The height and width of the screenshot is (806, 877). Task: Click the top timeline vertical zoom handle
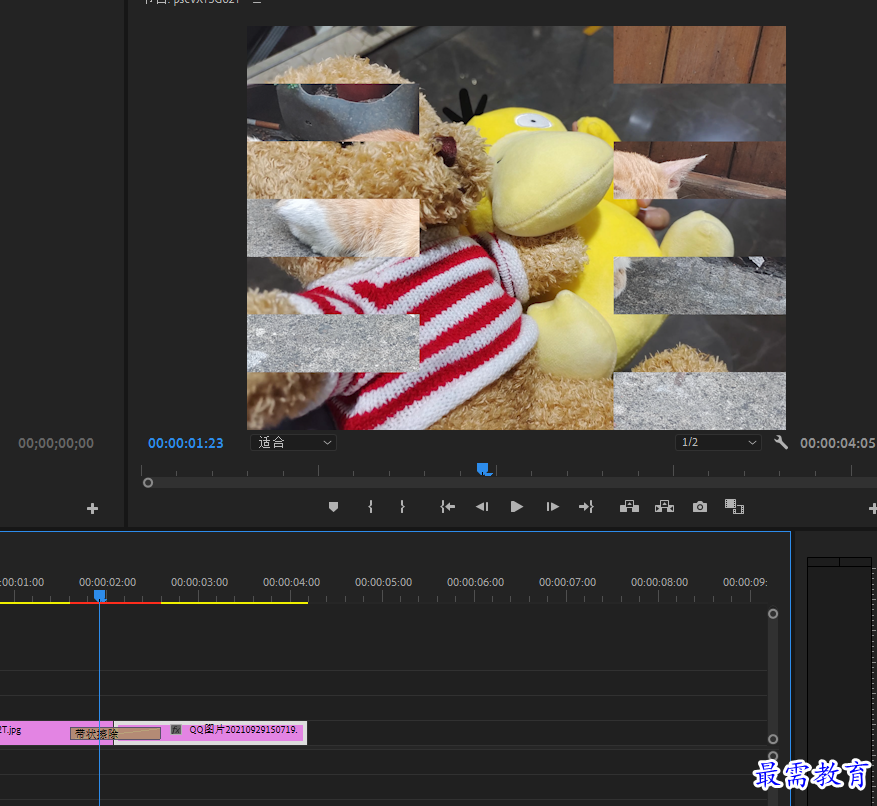coord(773,614)
